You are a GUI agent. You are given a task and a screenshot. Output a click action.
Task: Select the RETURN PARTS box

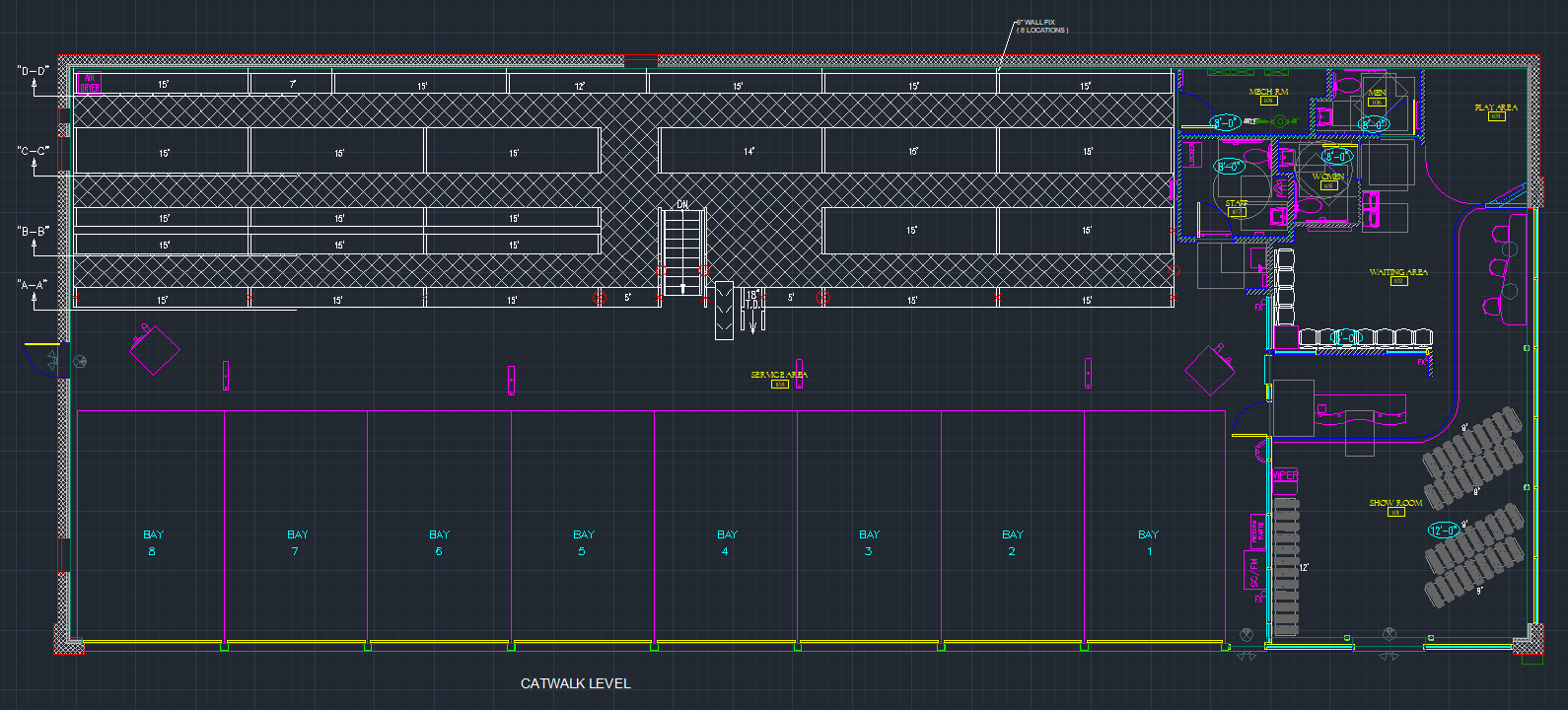(1257, 532)
